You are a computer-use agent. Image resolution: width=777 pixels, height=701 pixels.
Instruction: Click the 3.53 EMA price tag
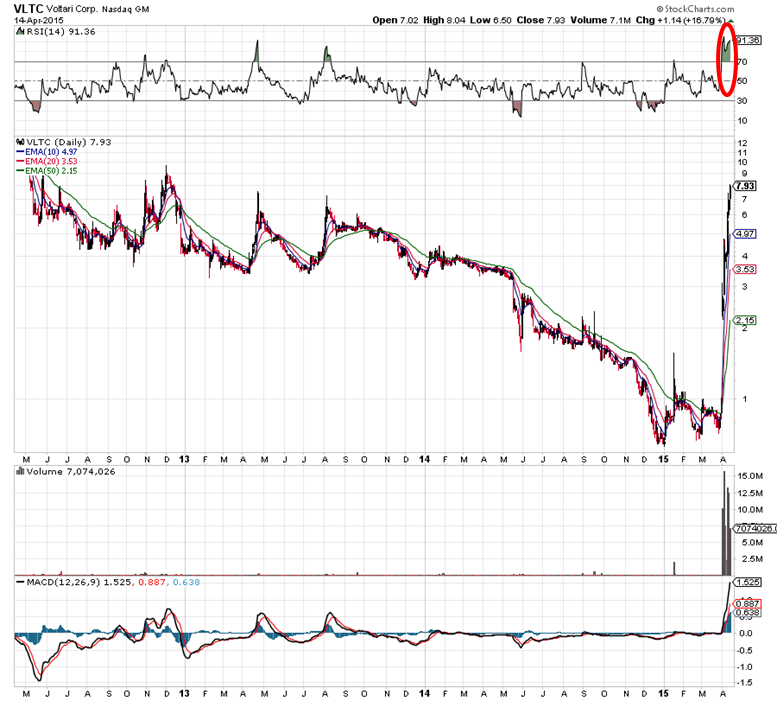[x=745, y=270]
